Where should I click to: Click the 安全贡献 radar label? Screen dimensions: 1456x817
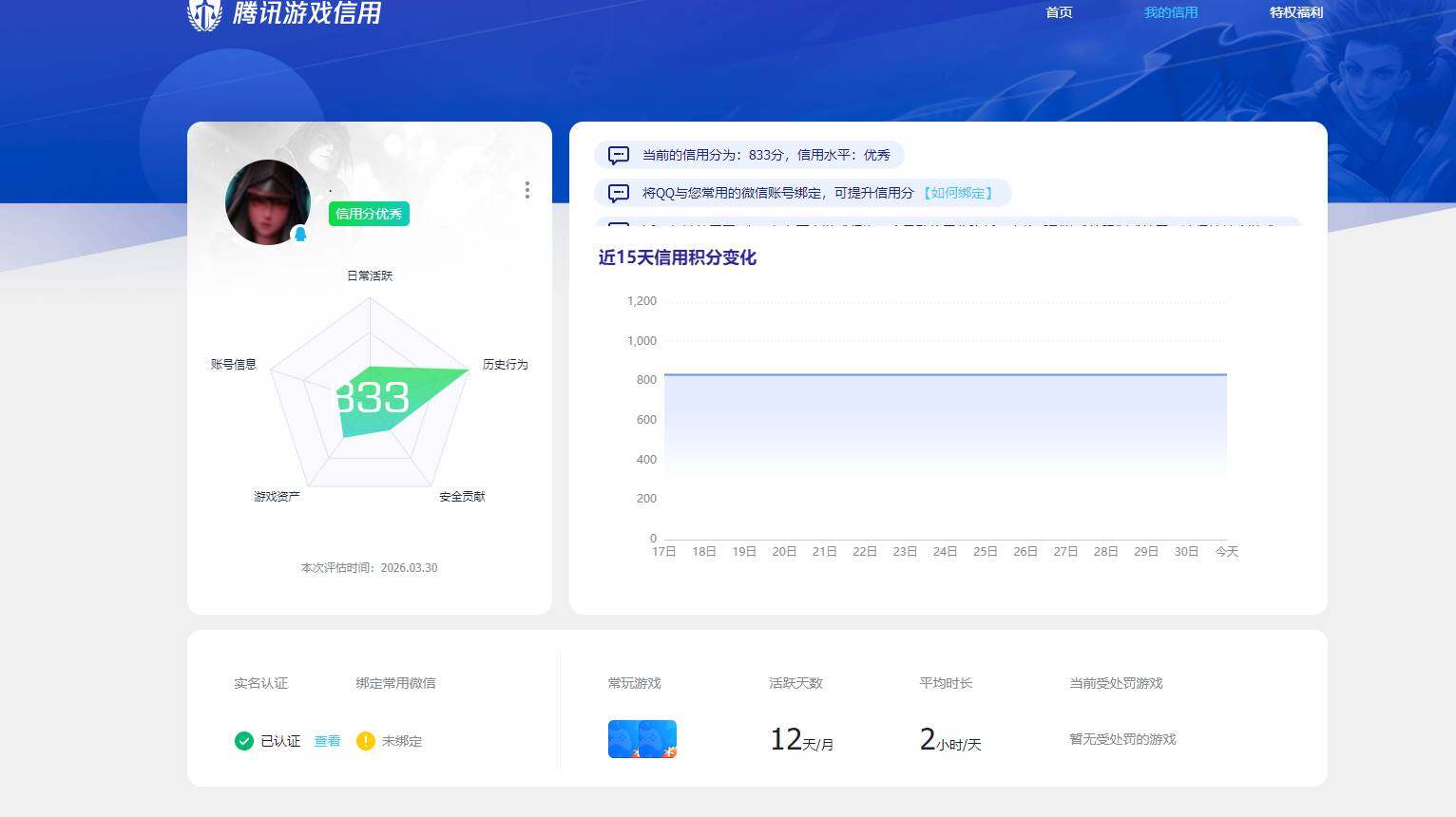(462, 497)
